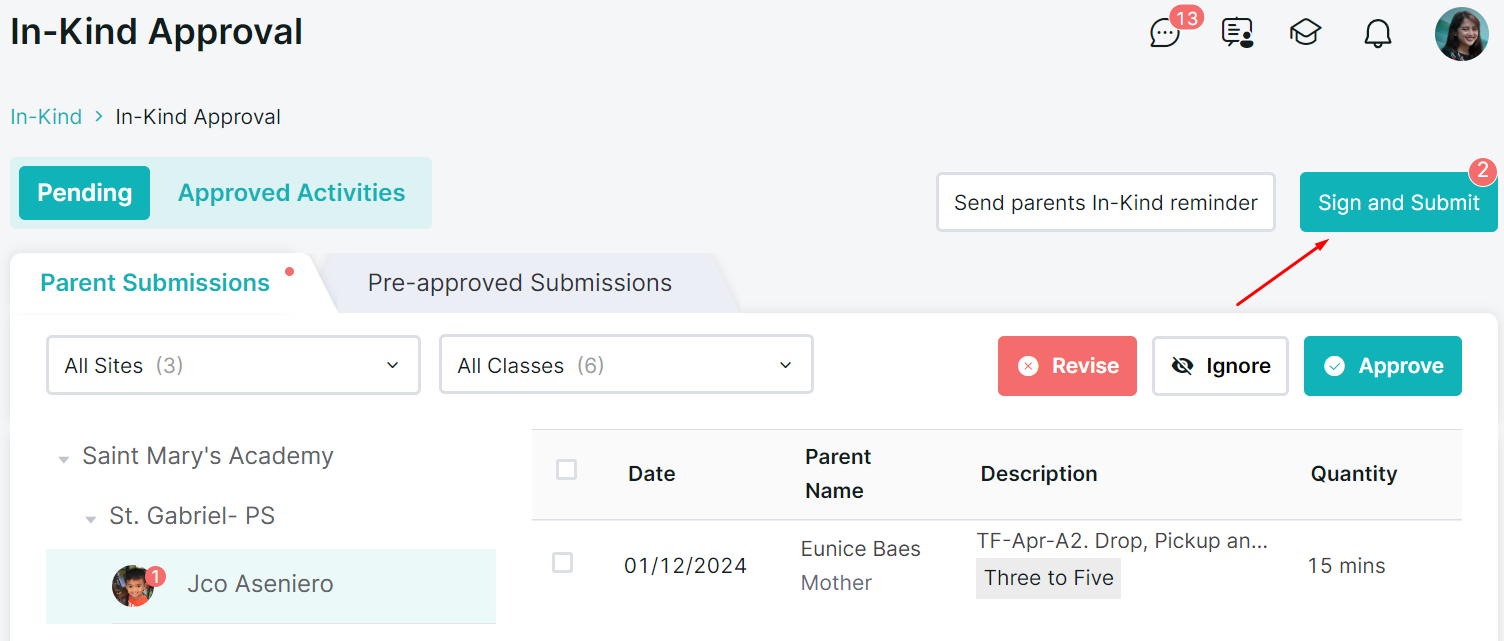Open the teacher messaging icon in the header

pos(1237,33)
